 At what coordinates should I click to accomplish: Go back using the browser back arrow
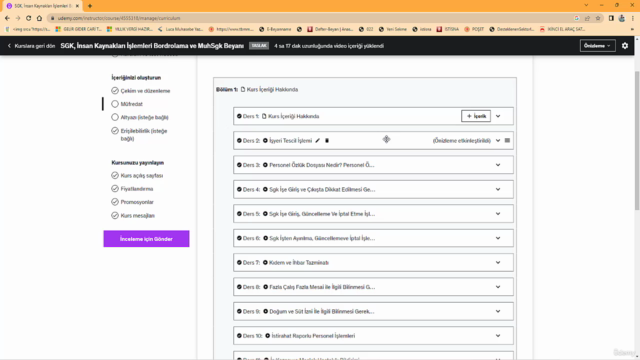pyautogui.click(x=7, y=18)
